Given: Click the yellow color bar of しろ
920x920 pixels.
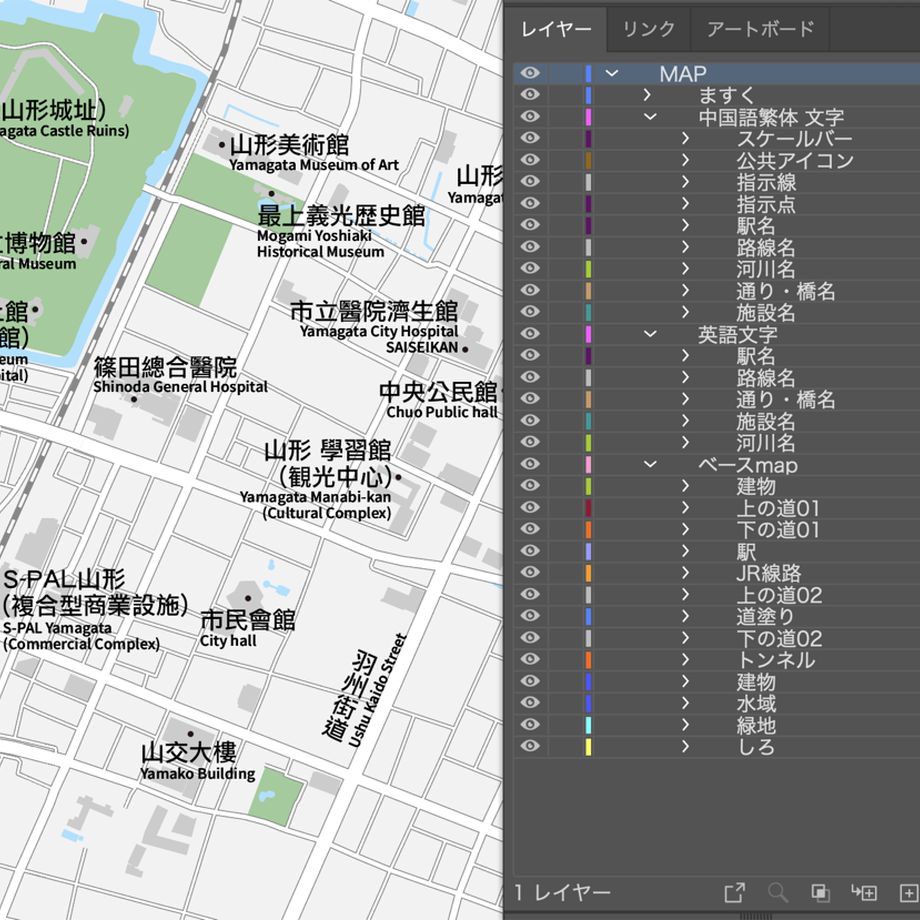Looking at the screenshot, I should coord(588,746).
